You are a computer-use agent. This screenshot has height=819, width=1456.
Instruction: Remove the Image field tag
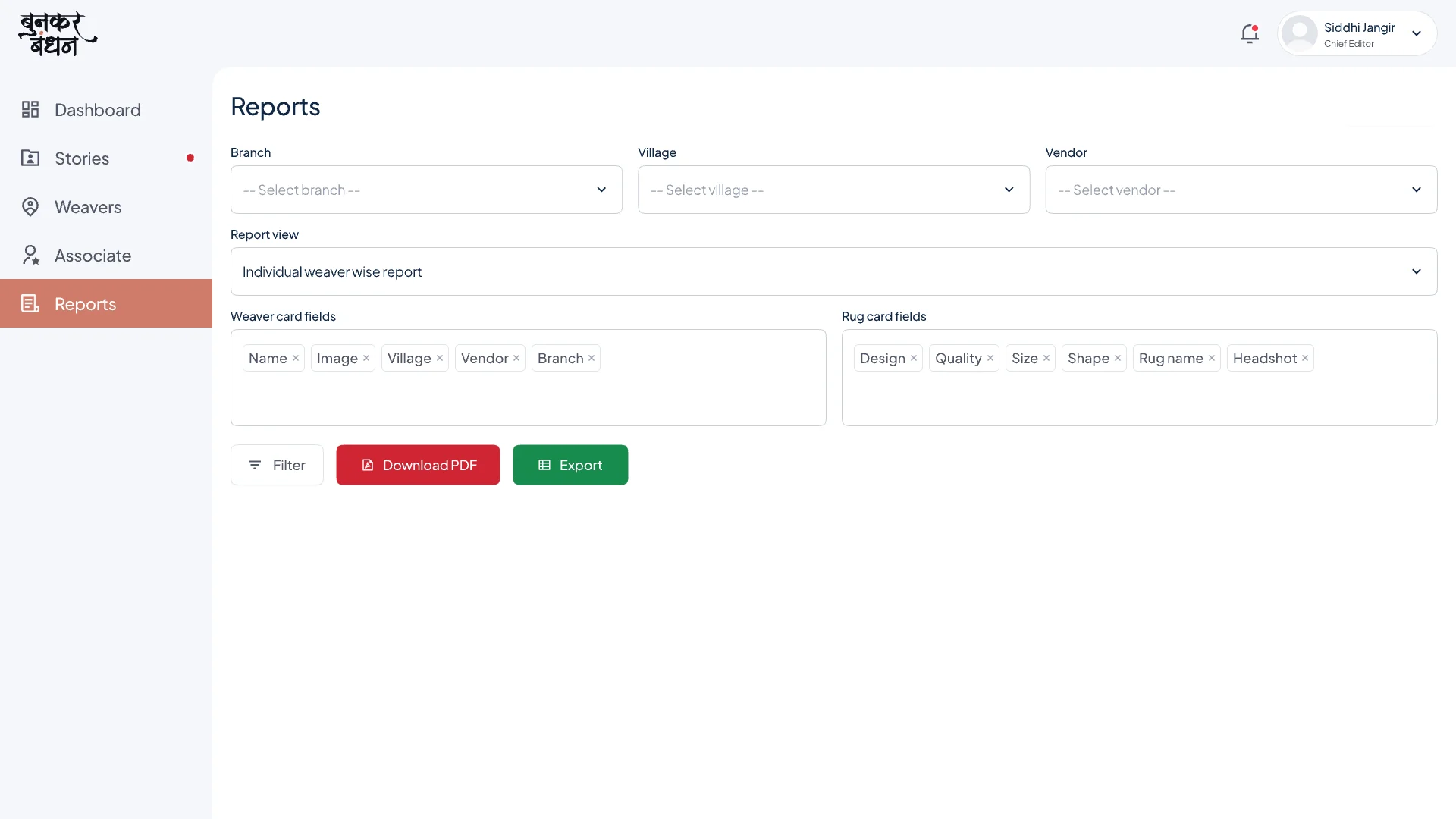[x=366, y=359]
